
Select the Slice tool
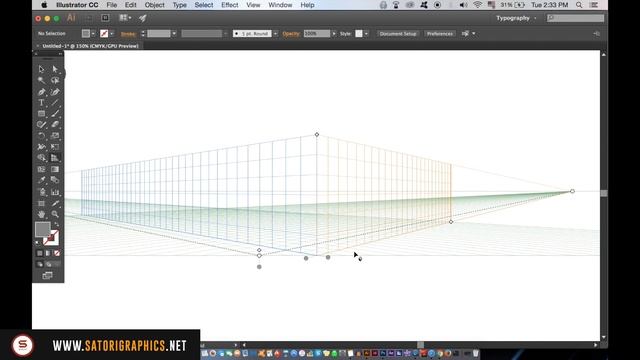pos(55,203)
